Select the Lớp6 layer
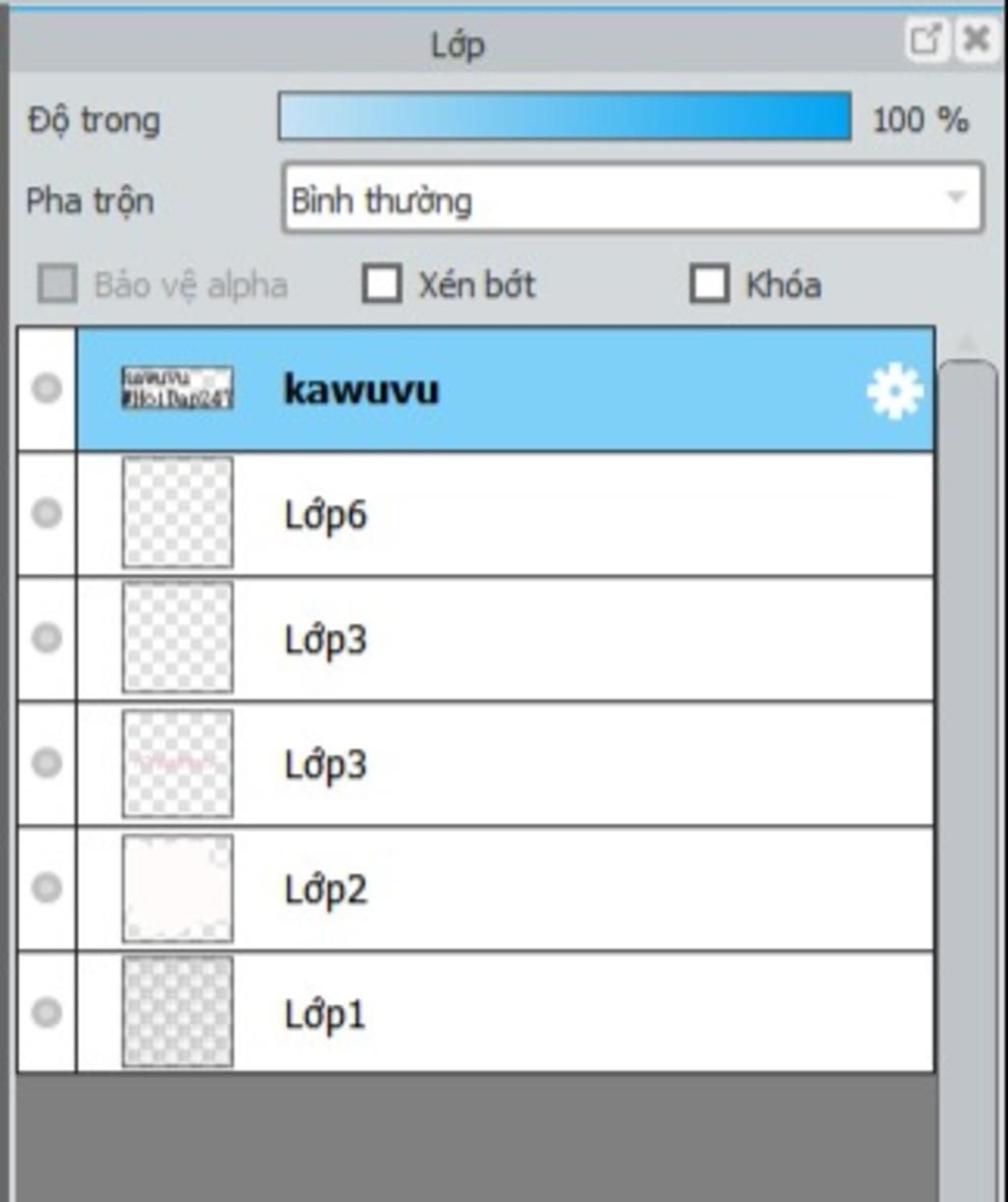Image resolution: width=1008 pixels, height=1202 pixels. pyautogui.click(x=505, y=514)
